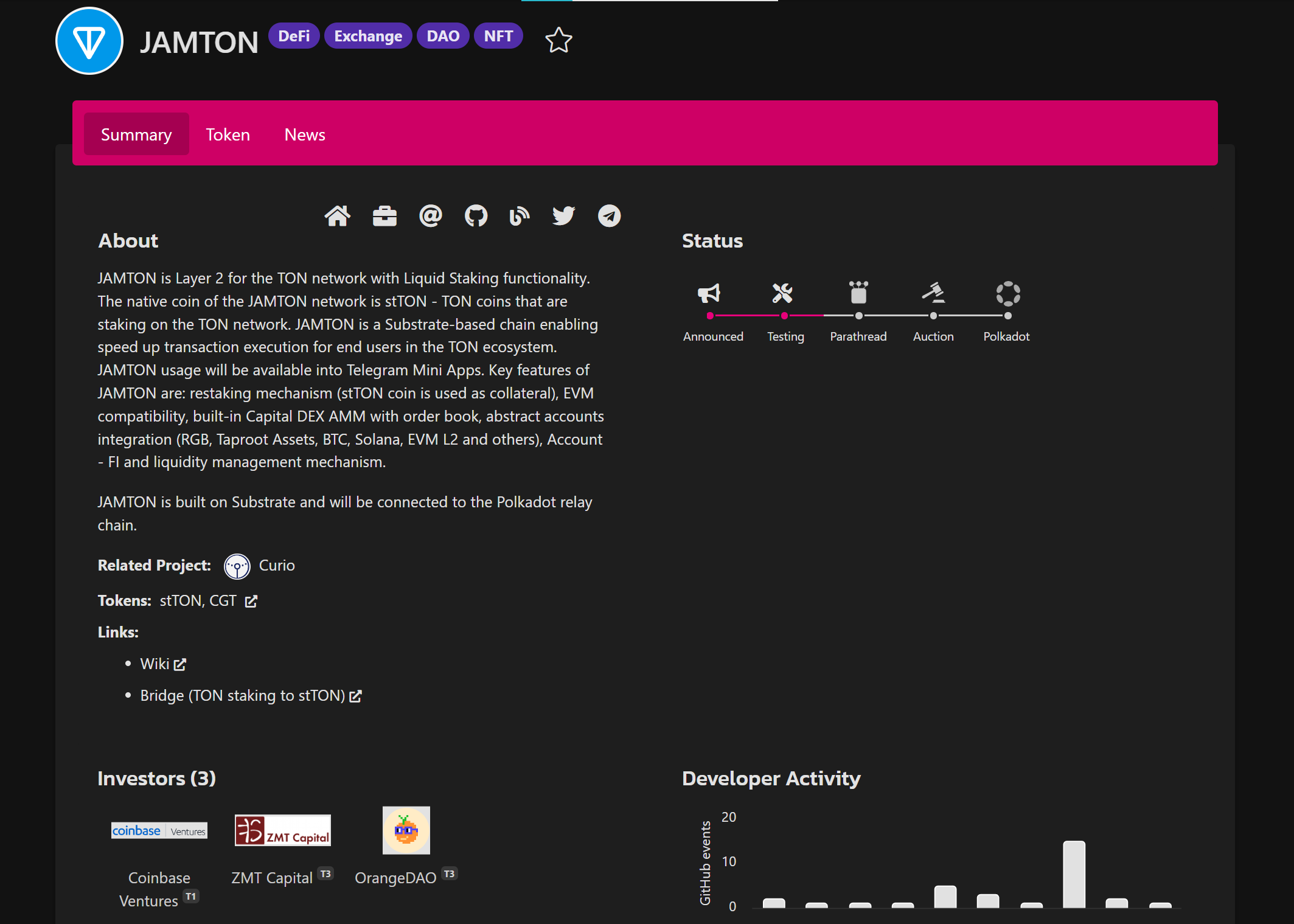1294x924 pixels.
Task: Switch to the Summary tab
Action: [136, 134]
